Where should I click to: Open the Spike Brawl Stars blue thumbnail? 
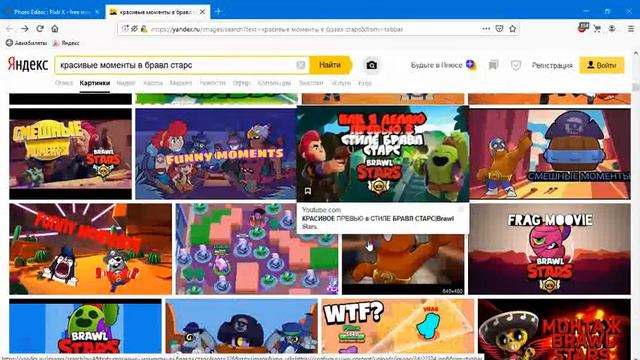pyautogui.click(x=85, y=327)
